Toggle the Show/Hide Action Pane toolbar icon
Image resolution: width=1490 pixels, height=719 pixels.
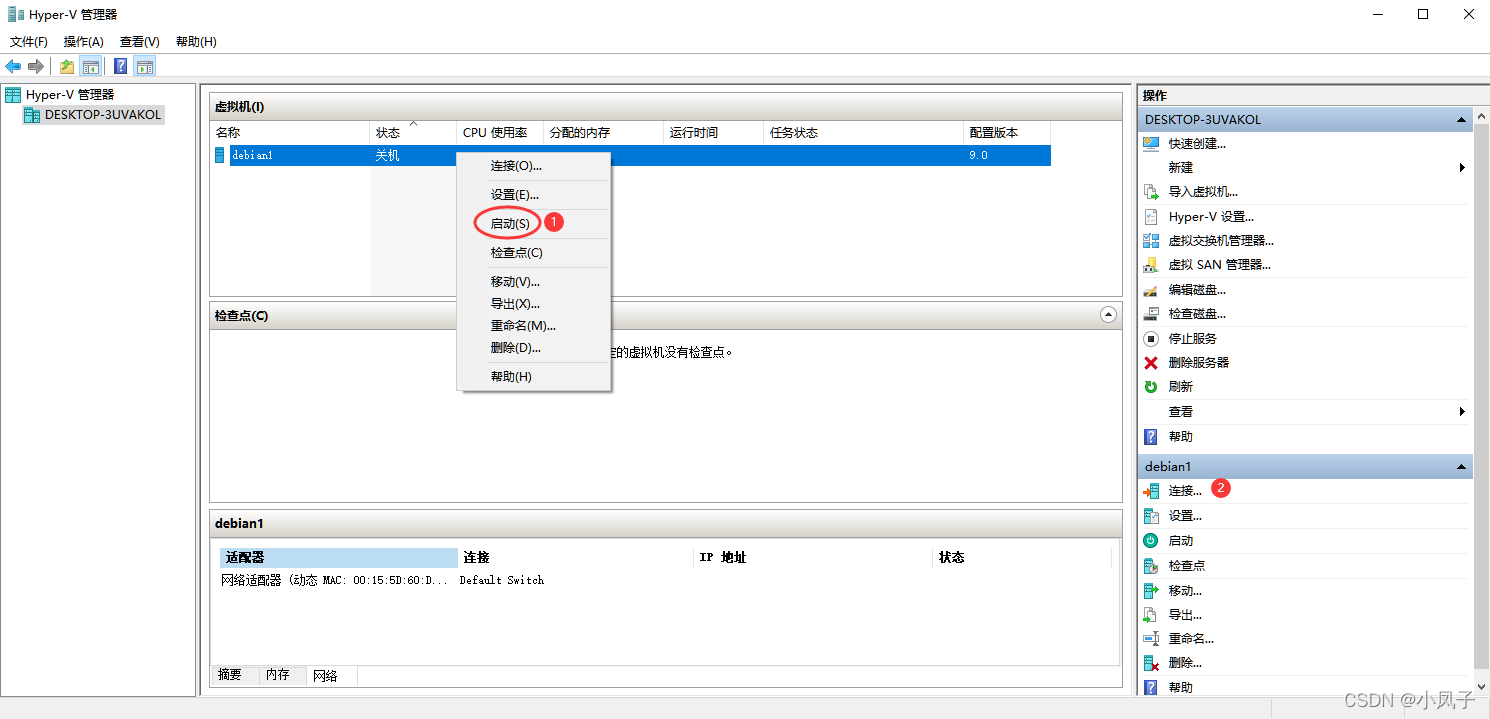pos(145,67)
